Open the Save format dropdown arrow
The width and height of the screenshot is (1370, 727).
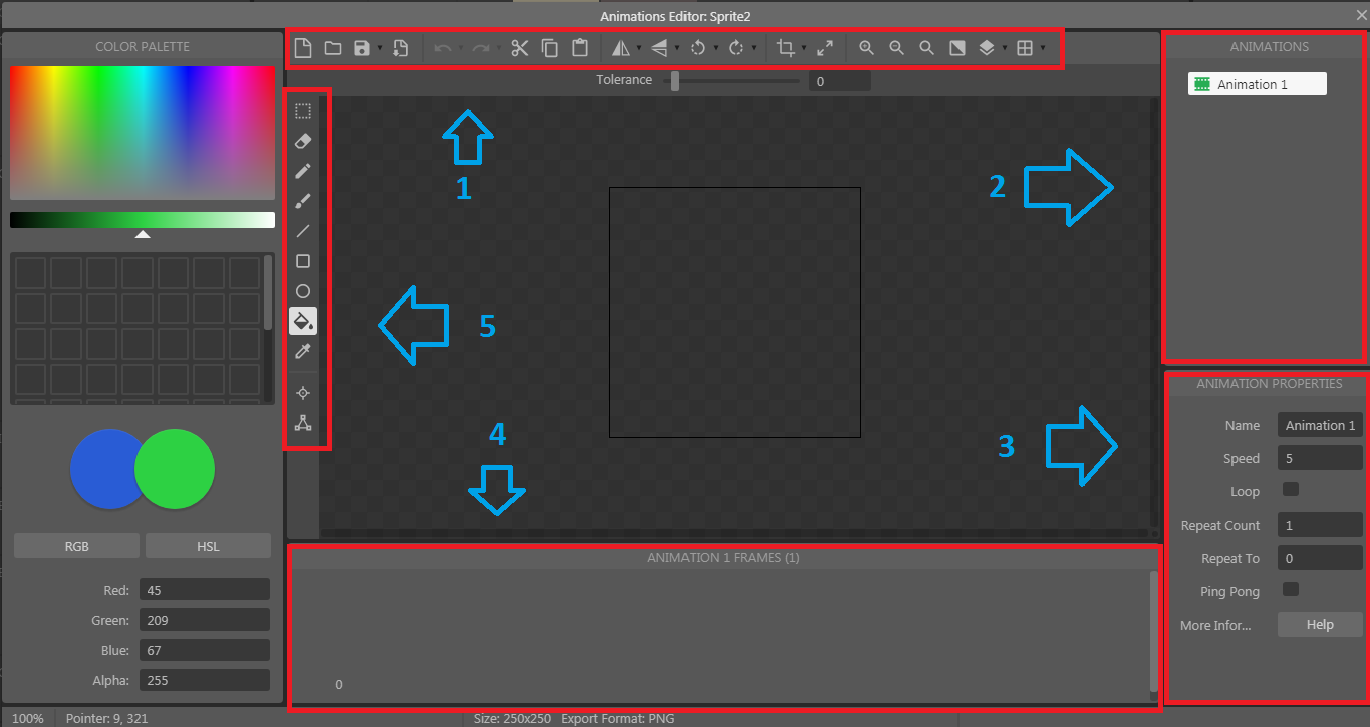point(378,47)
